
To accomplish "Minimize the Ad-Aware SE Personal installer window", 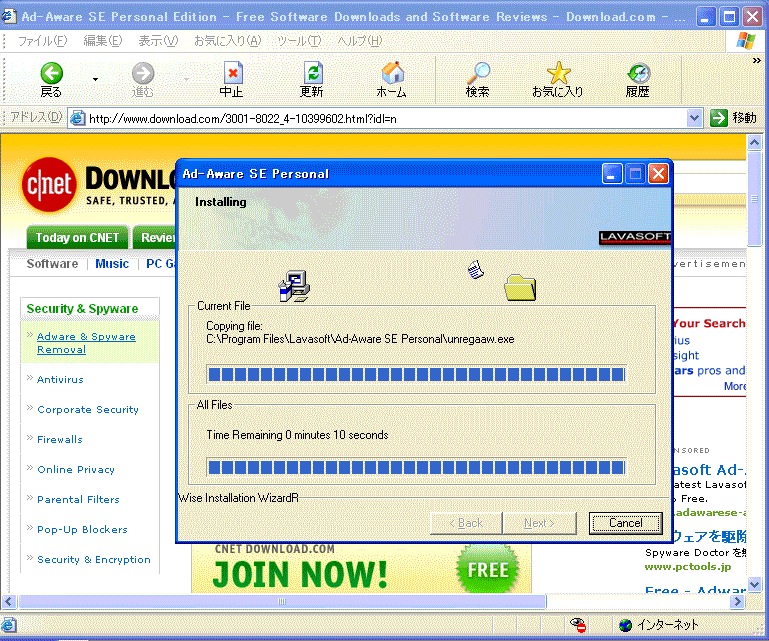I will (612, 174).
